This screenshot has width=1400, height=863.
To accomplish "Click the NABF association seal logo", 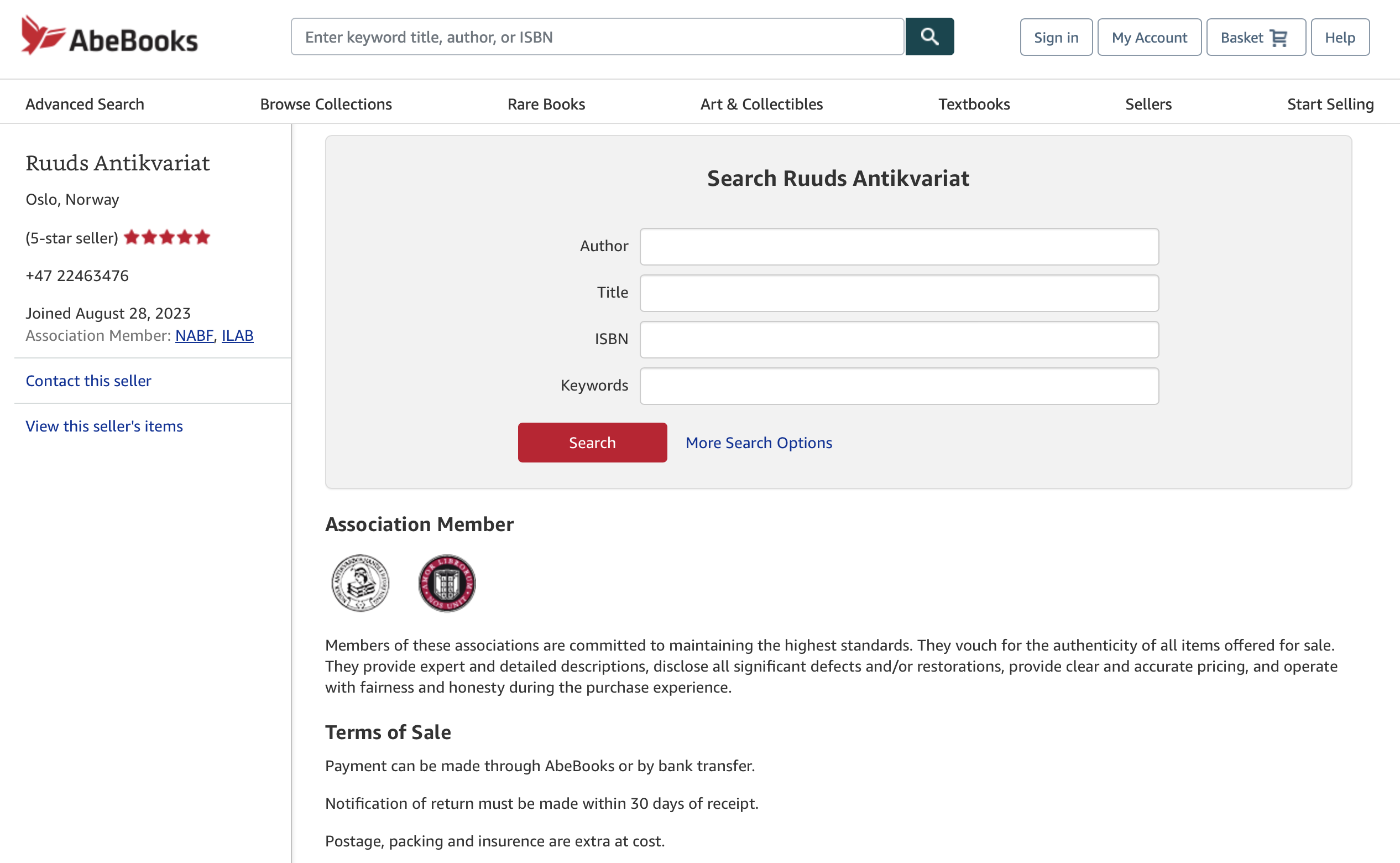I will (x=360, y=583).
